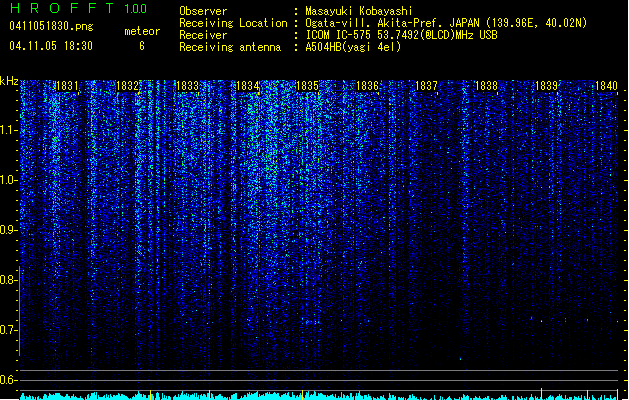
Task: Click the 1833 time marker
Action: pyautogui.click(x=187, y=86)
